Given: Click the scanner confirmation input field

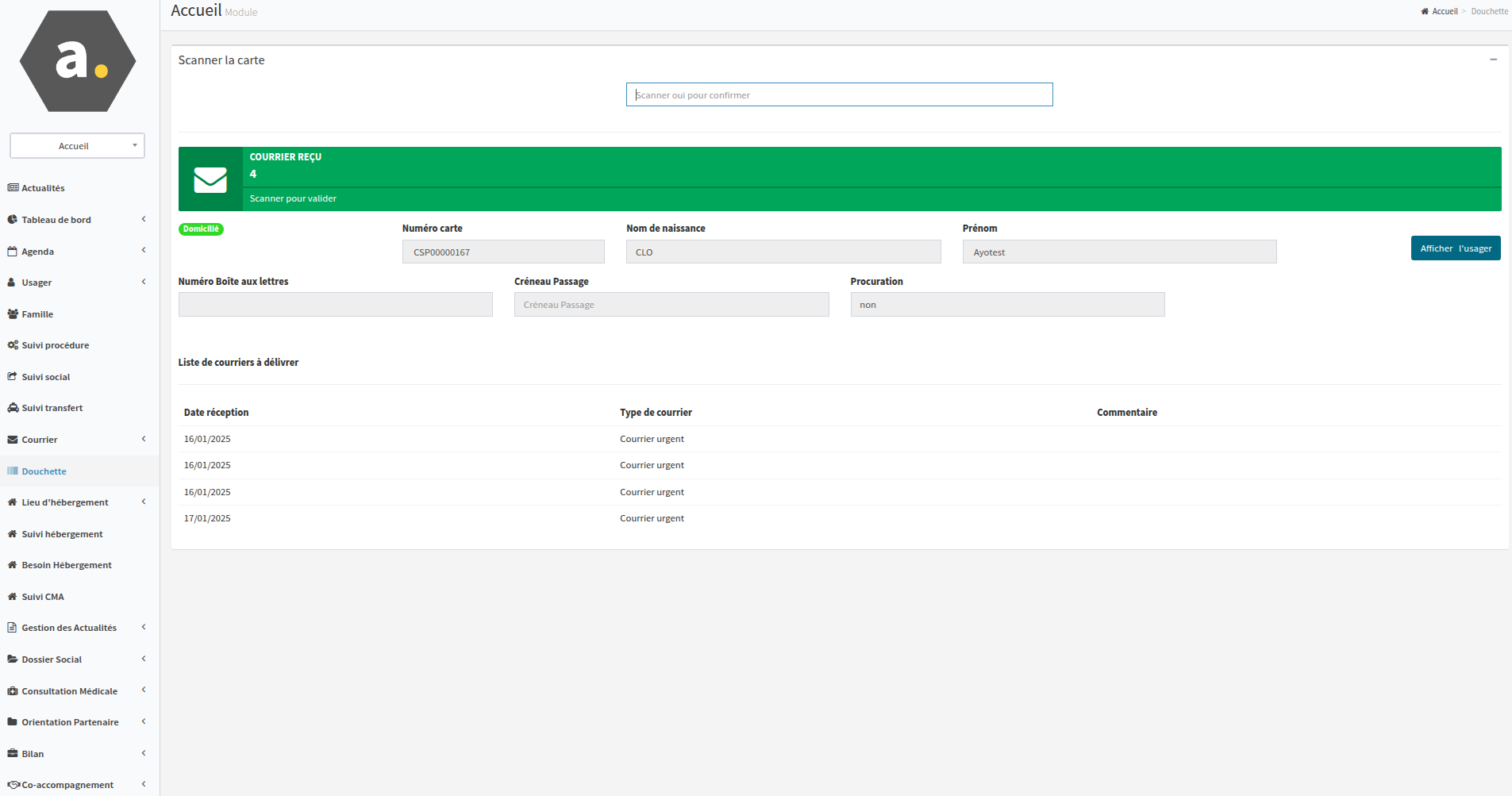Looking at the screenshot, I should click(x=839, y=94).
